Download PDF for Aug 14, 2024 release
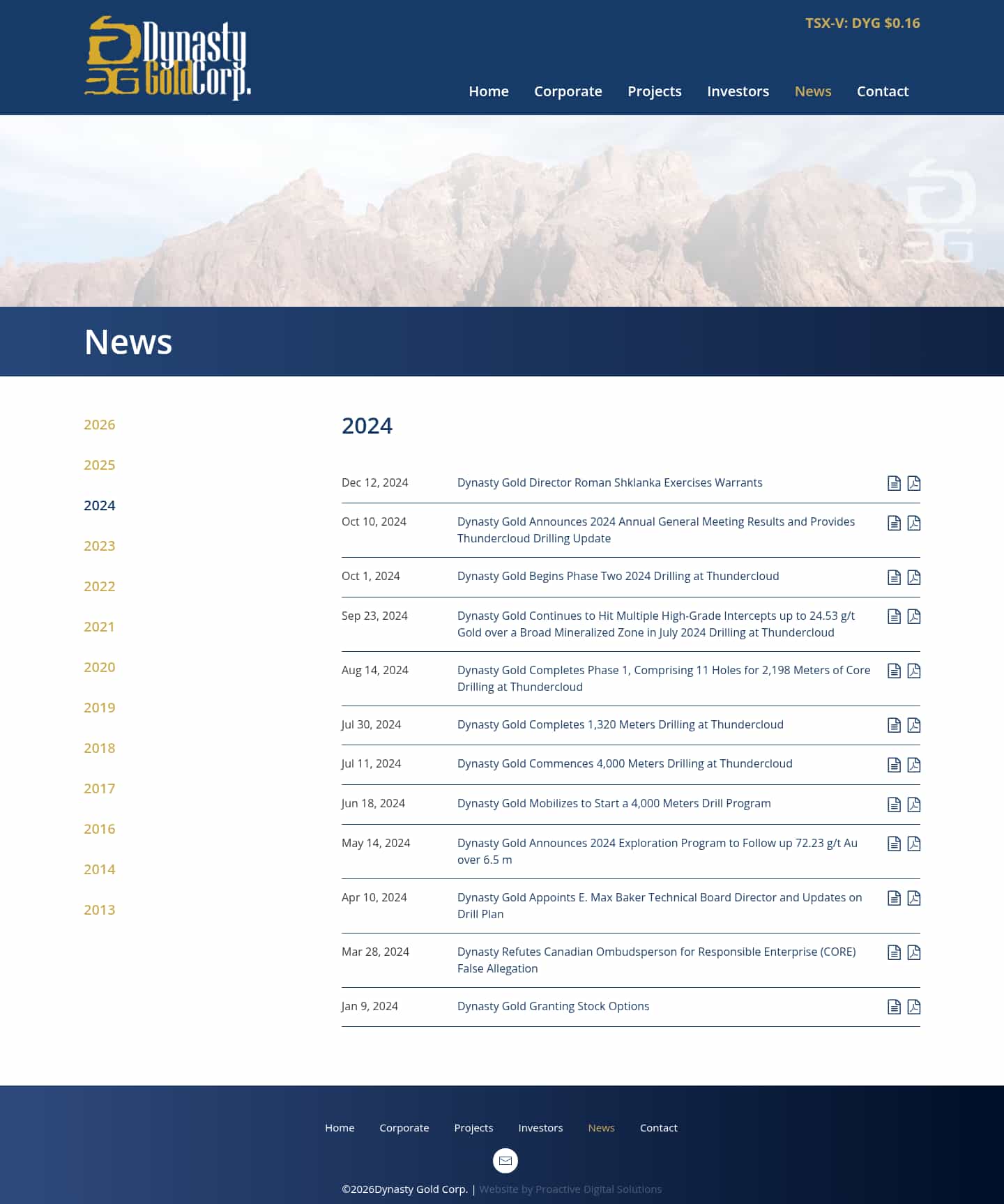The width and height of the screenshot is (1004, 1204). [913, 671]
